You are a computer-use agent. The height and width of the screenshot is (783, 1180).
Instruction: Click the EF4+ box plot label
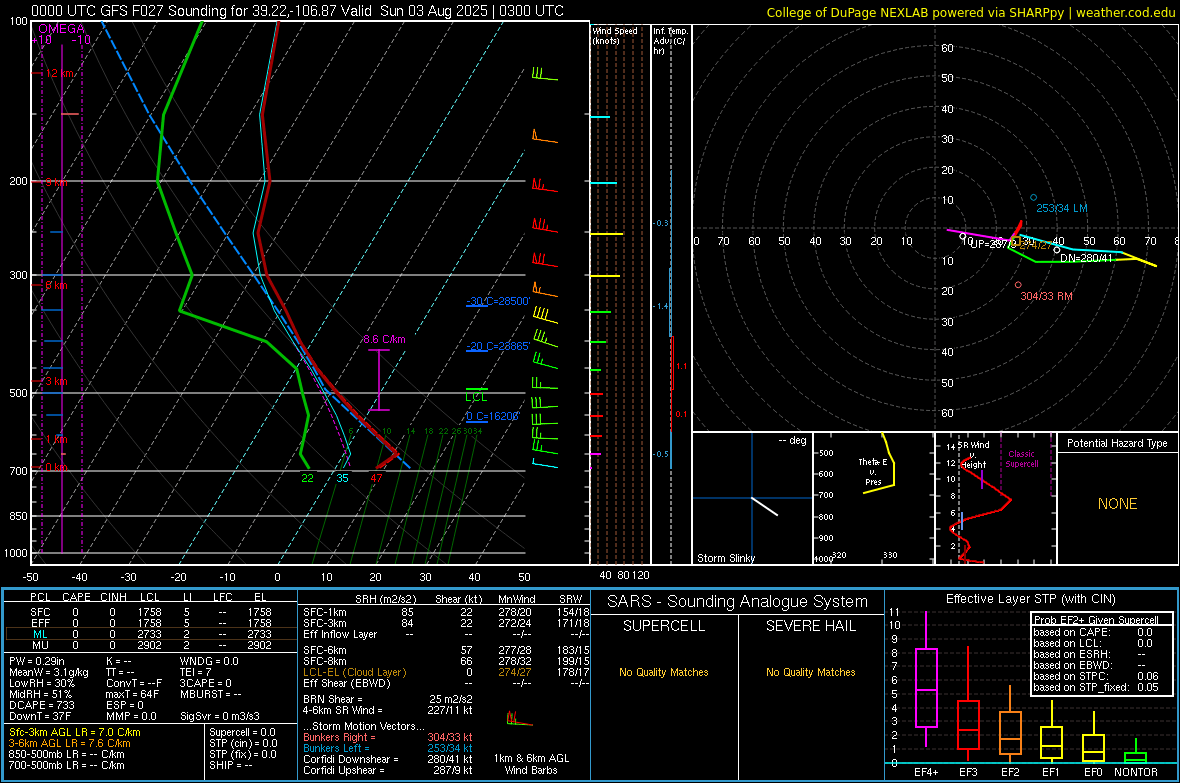tap(926, 772)
